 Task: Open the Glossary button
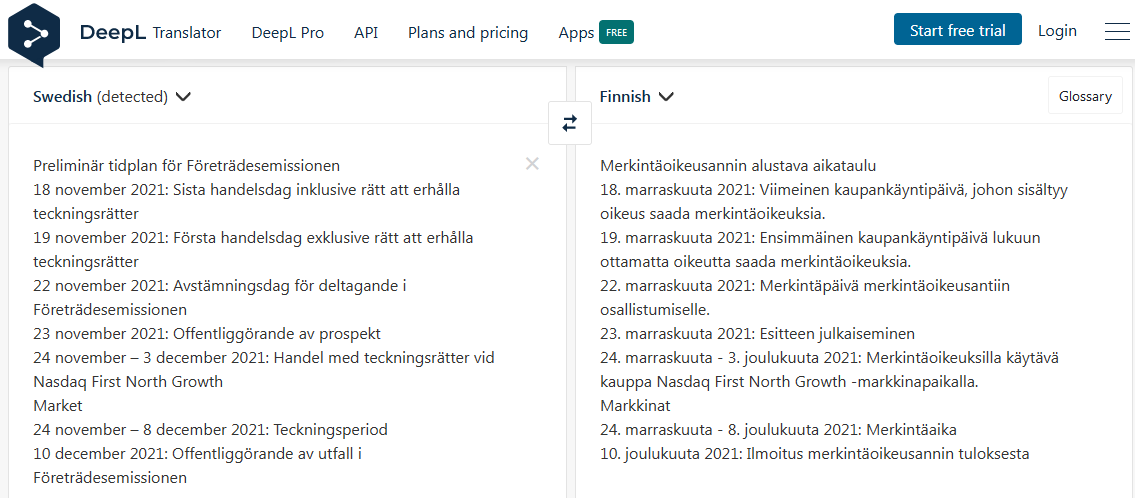pos(1085,96)
